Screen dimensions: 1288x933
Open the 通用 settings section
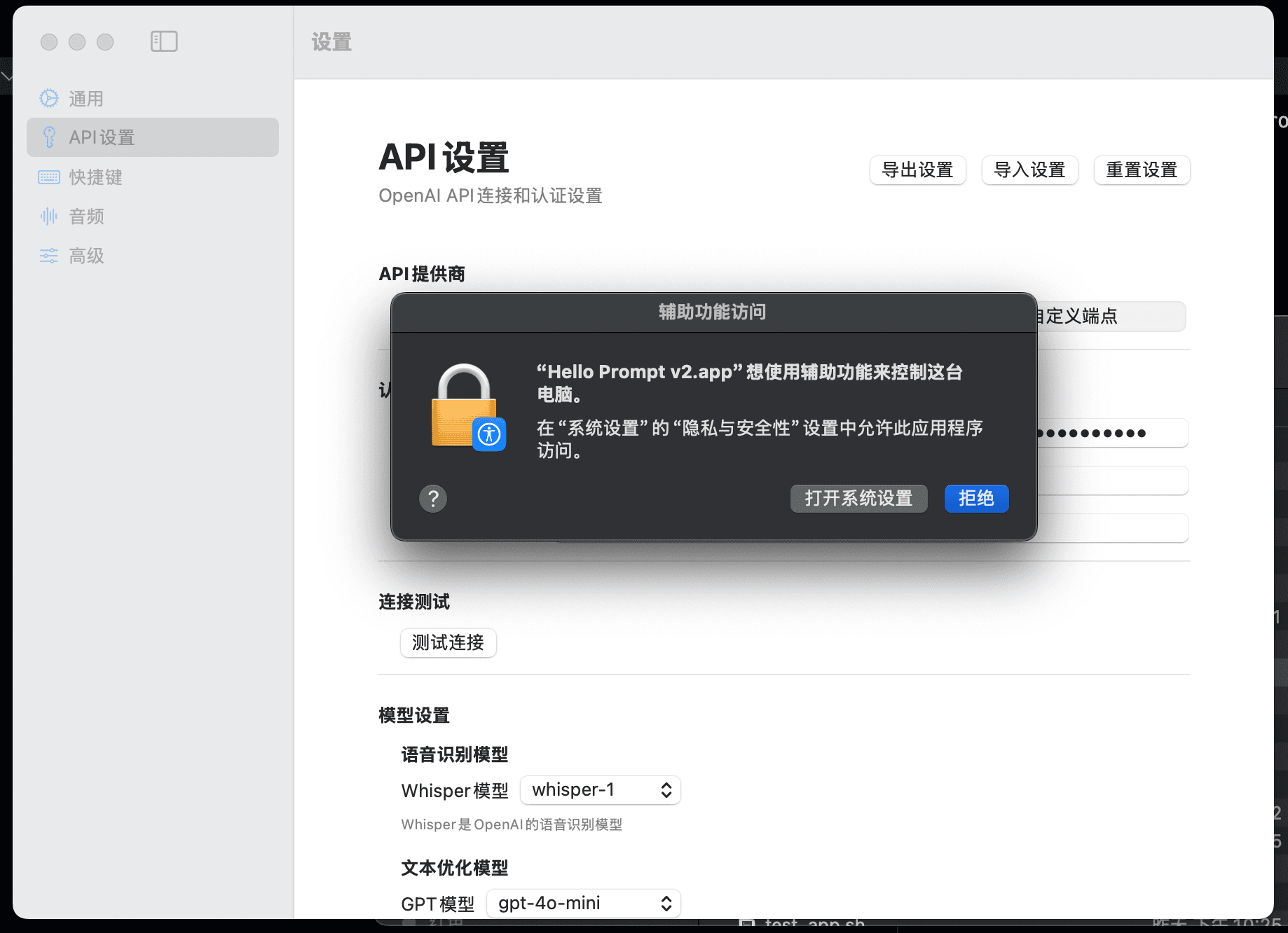tap(153, 99)
